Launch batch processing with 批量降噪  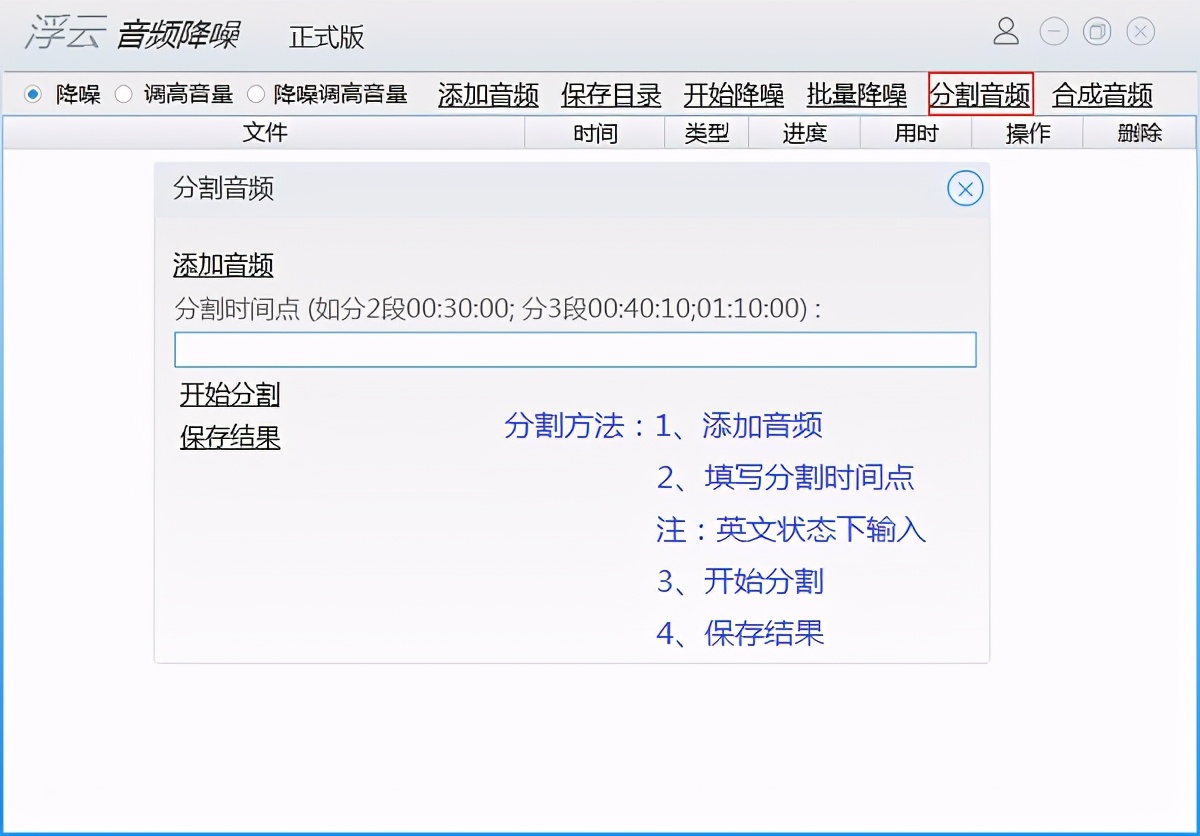pos(856,95)
